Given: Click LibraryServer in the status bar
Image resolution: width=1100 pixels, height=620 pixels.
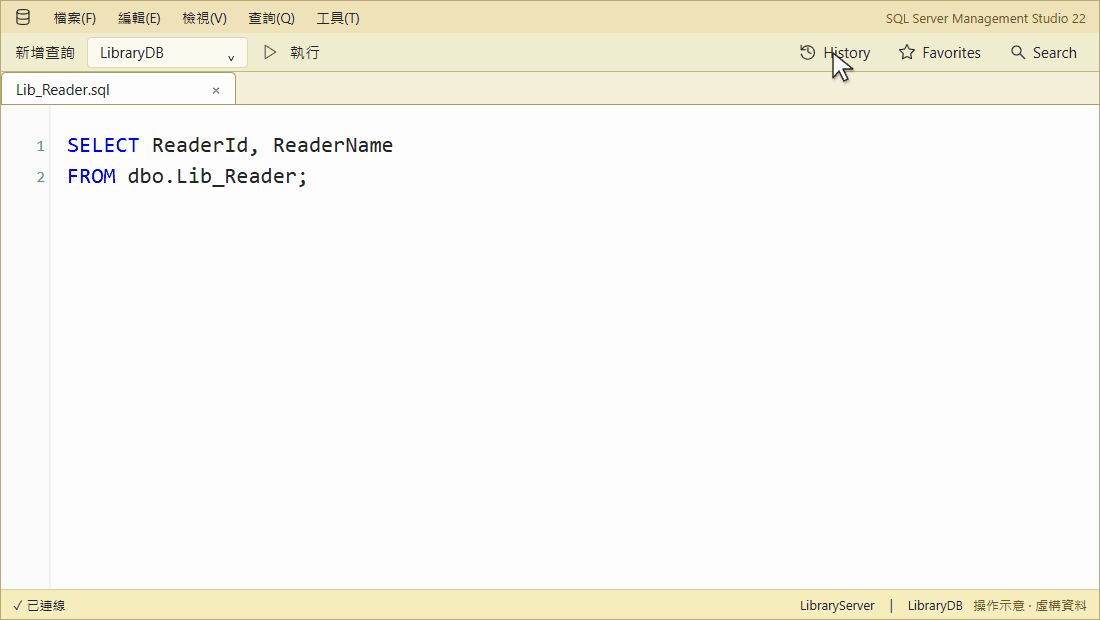Looking at the screenshot, I should click(x=837, y=605).
